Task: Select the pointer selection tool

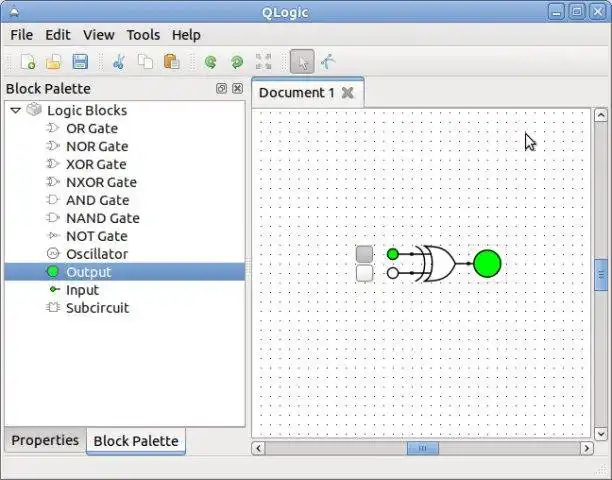Action: click(x=302, y=61)
